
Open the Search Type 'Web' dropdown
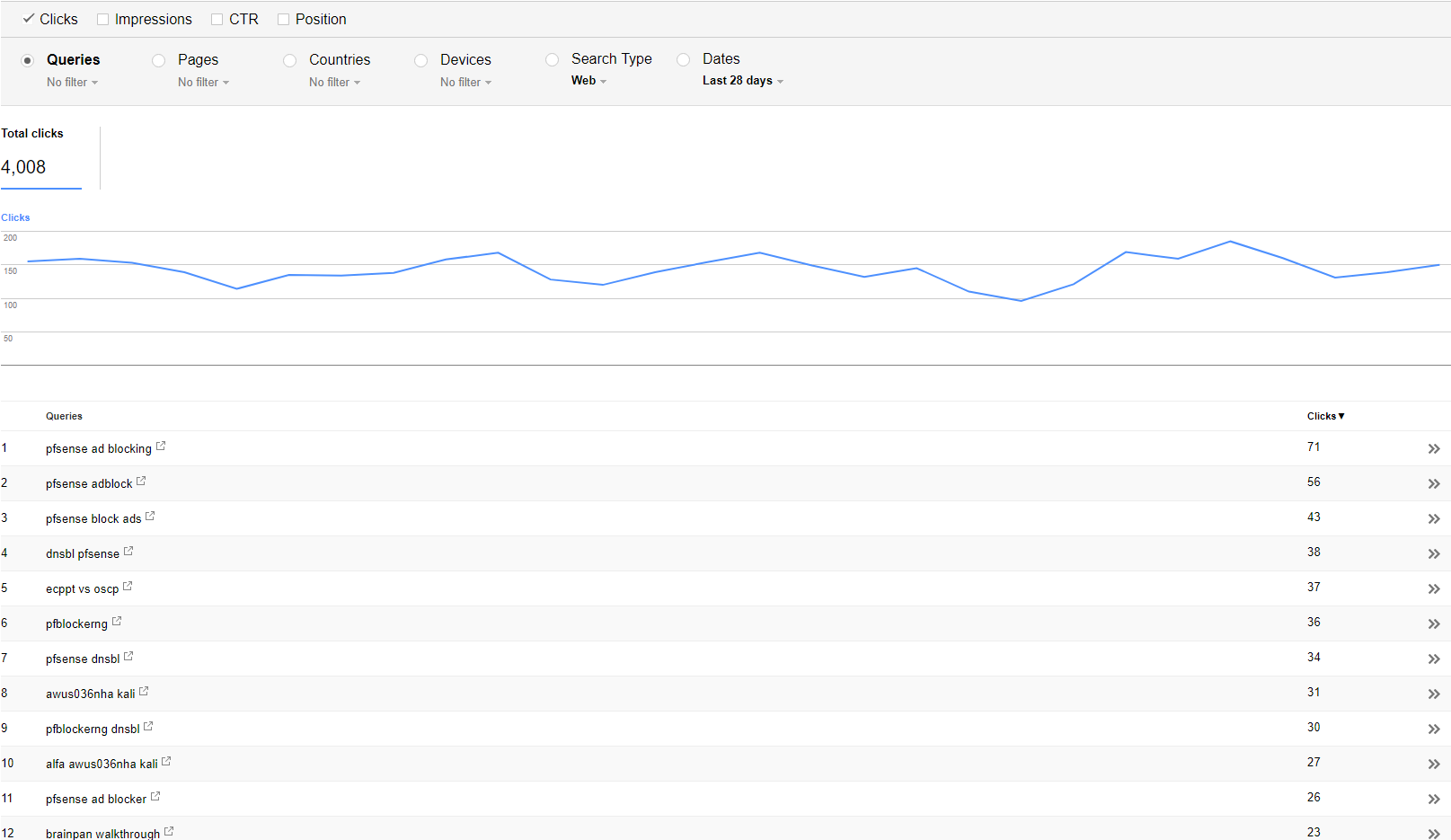tap(588, 81)
